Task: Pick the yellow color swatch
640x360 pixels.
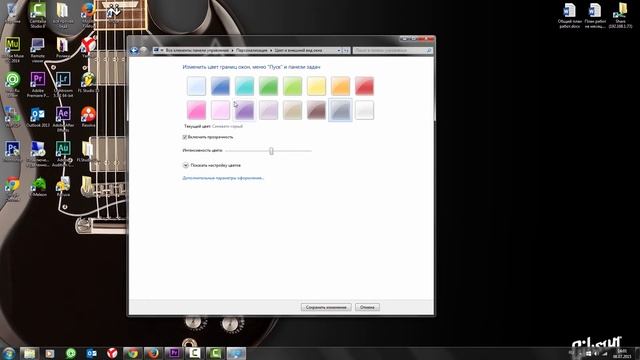Action: click(x=316, y=86)
